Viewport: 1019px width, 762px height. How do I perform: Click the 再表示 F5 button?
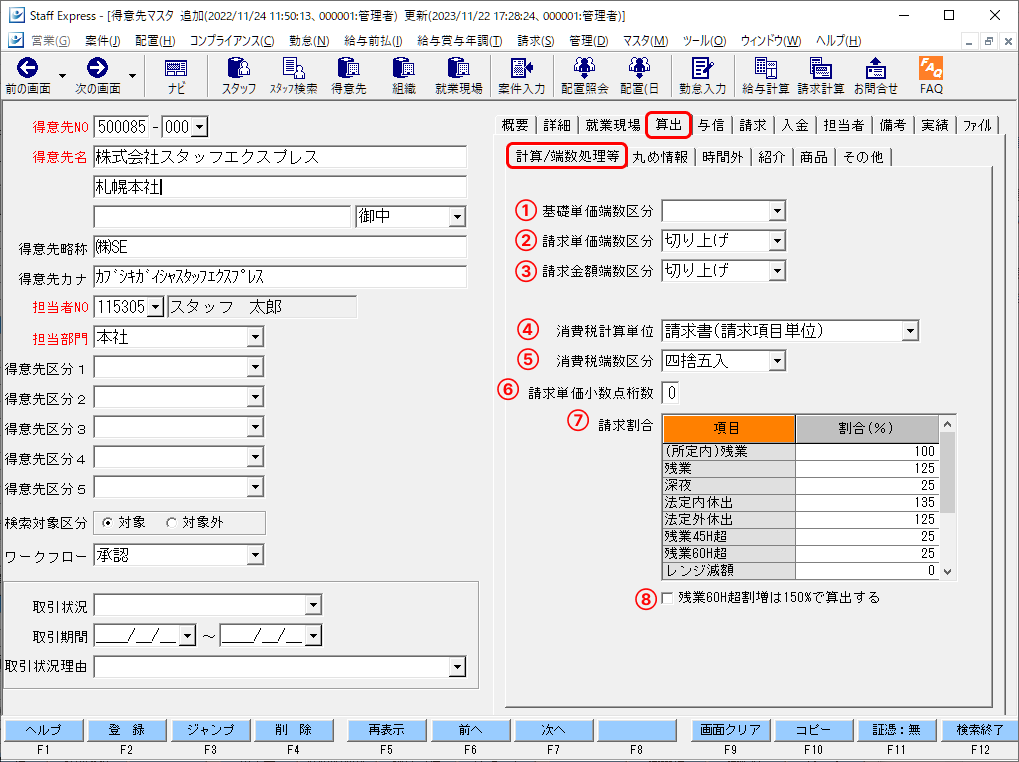[x=387, y=730]
